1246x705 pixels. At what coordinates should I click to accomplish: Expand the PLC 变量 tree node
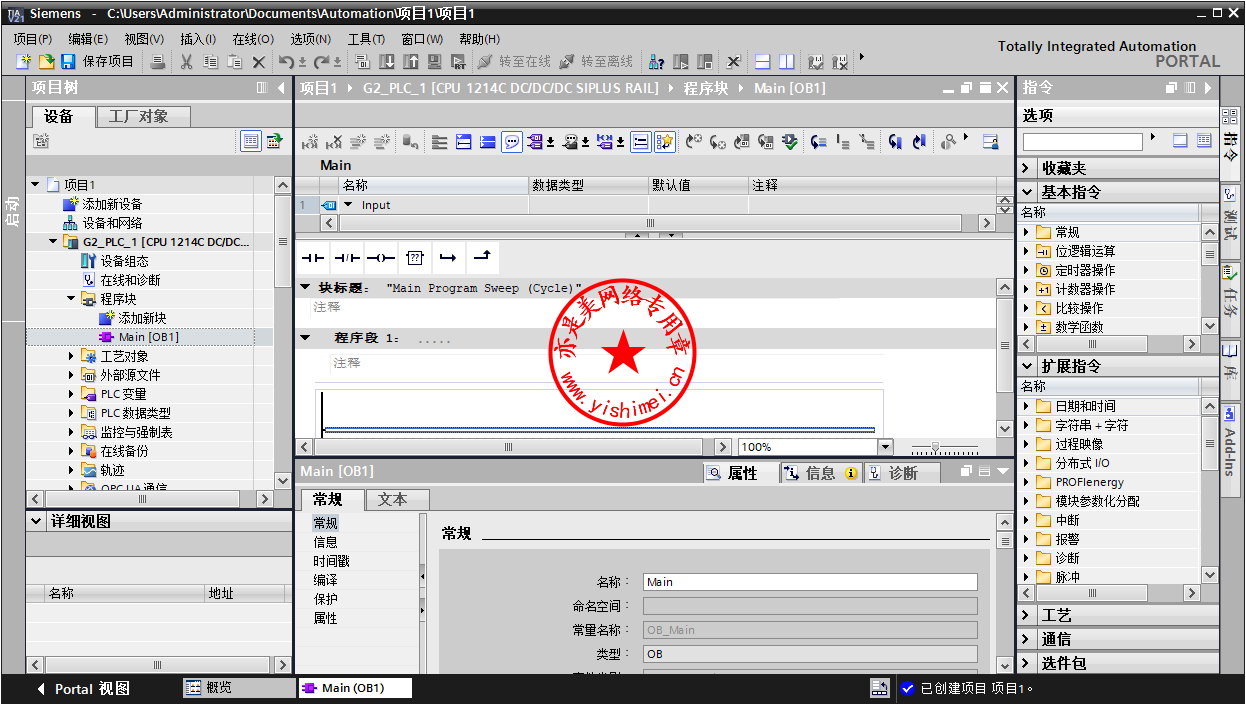71,394
